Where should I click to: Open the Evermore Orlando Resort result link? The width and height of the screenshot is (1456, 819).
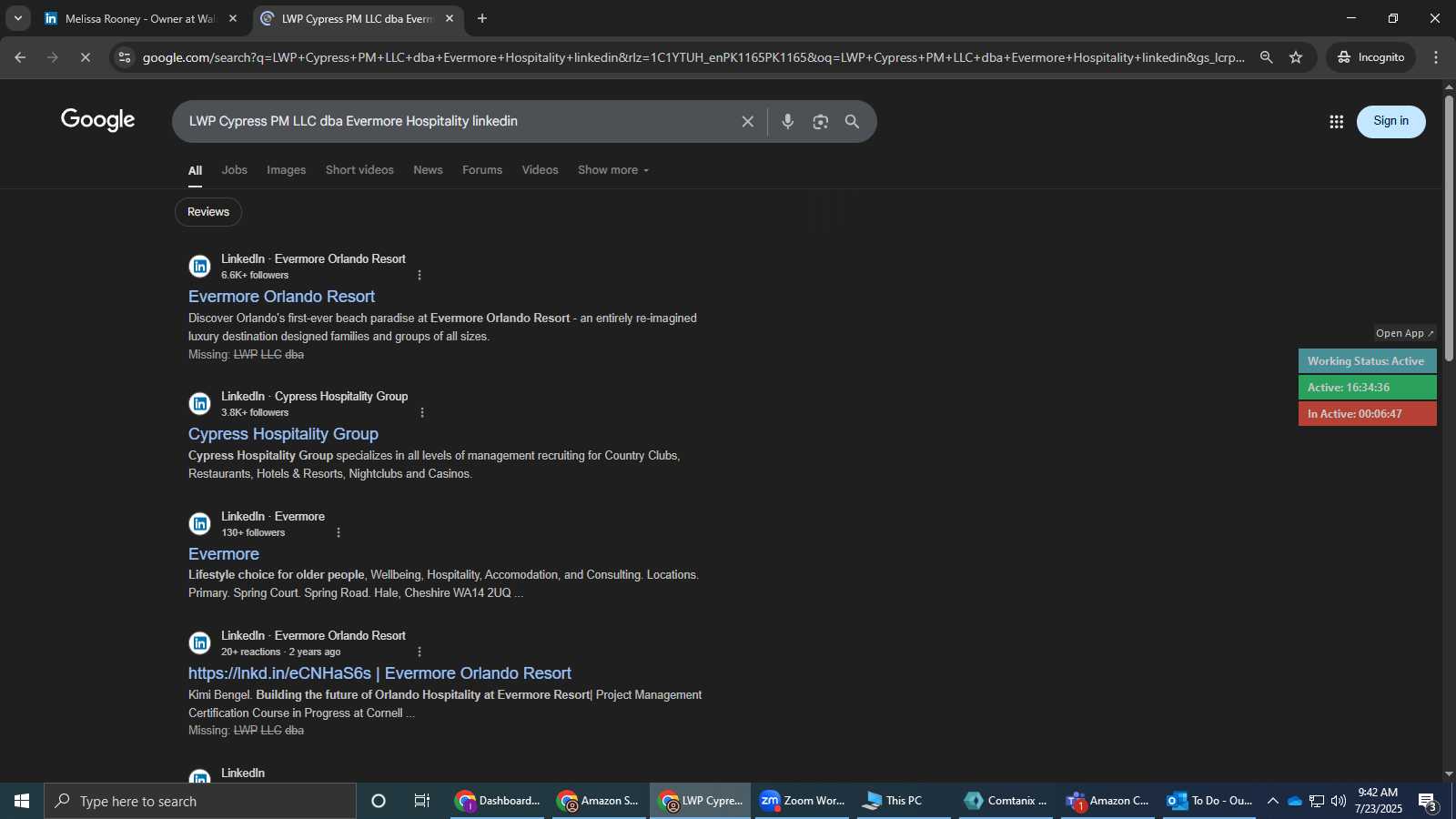281,297
